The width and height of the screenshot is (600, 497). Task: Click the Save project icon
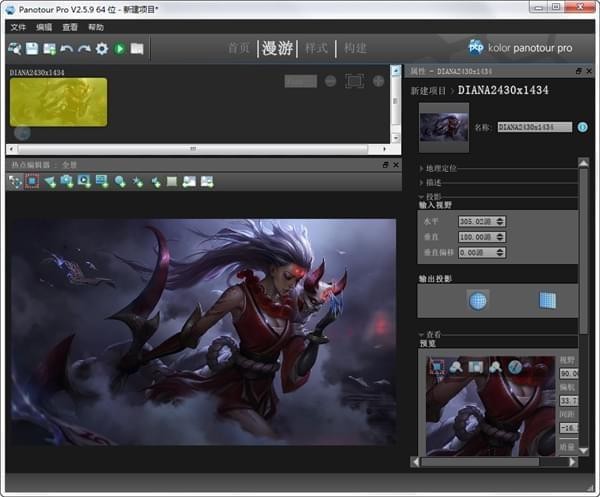click(x=32, y=48)
